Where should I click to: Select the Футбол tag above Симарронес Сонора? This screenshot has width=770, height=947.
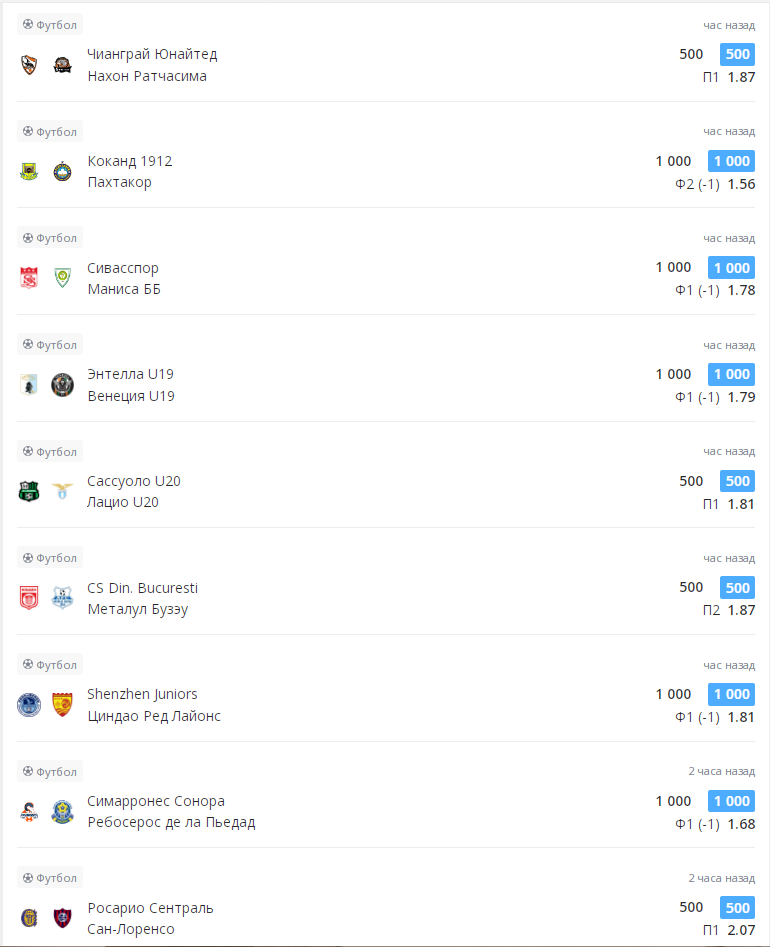click(50, 772)
